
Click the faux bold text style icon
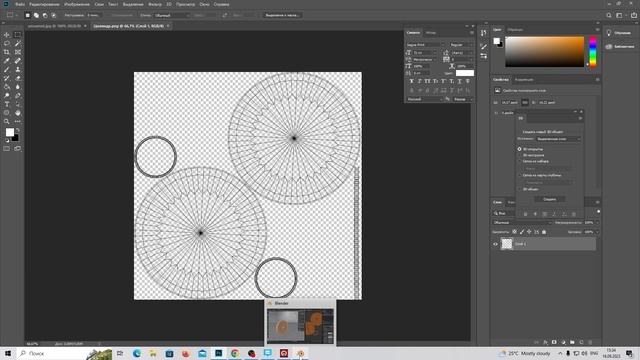click(x=411, y=81)
